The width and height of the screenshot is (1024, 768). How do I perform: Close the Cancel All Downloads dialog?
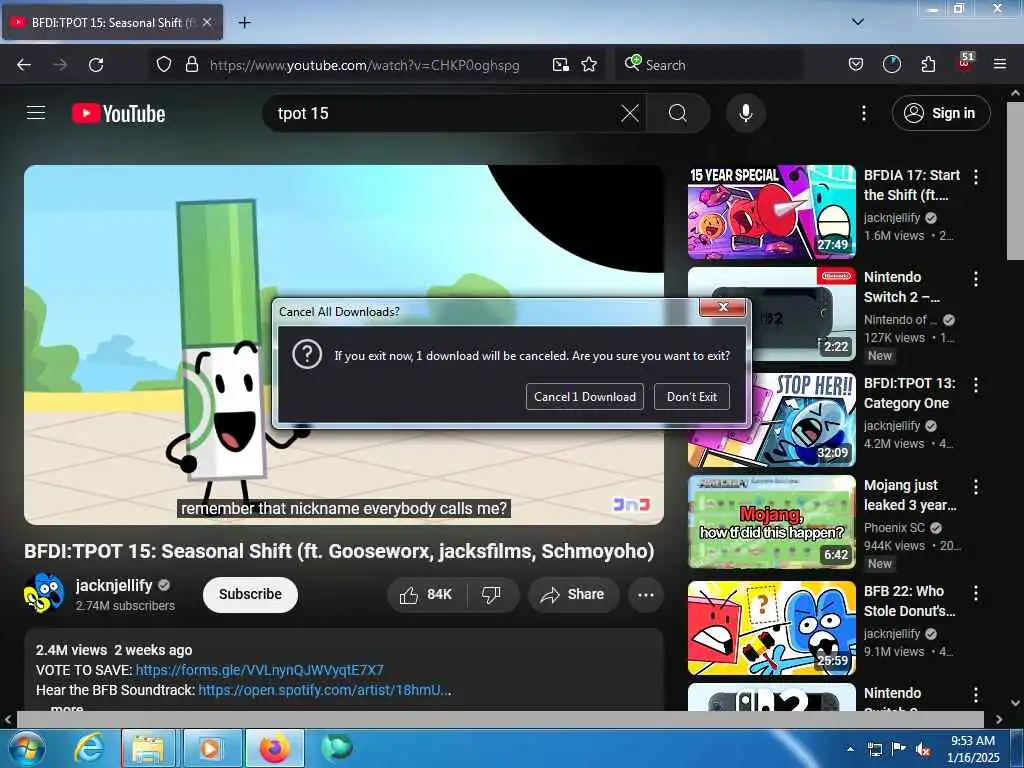coord(722,307)
